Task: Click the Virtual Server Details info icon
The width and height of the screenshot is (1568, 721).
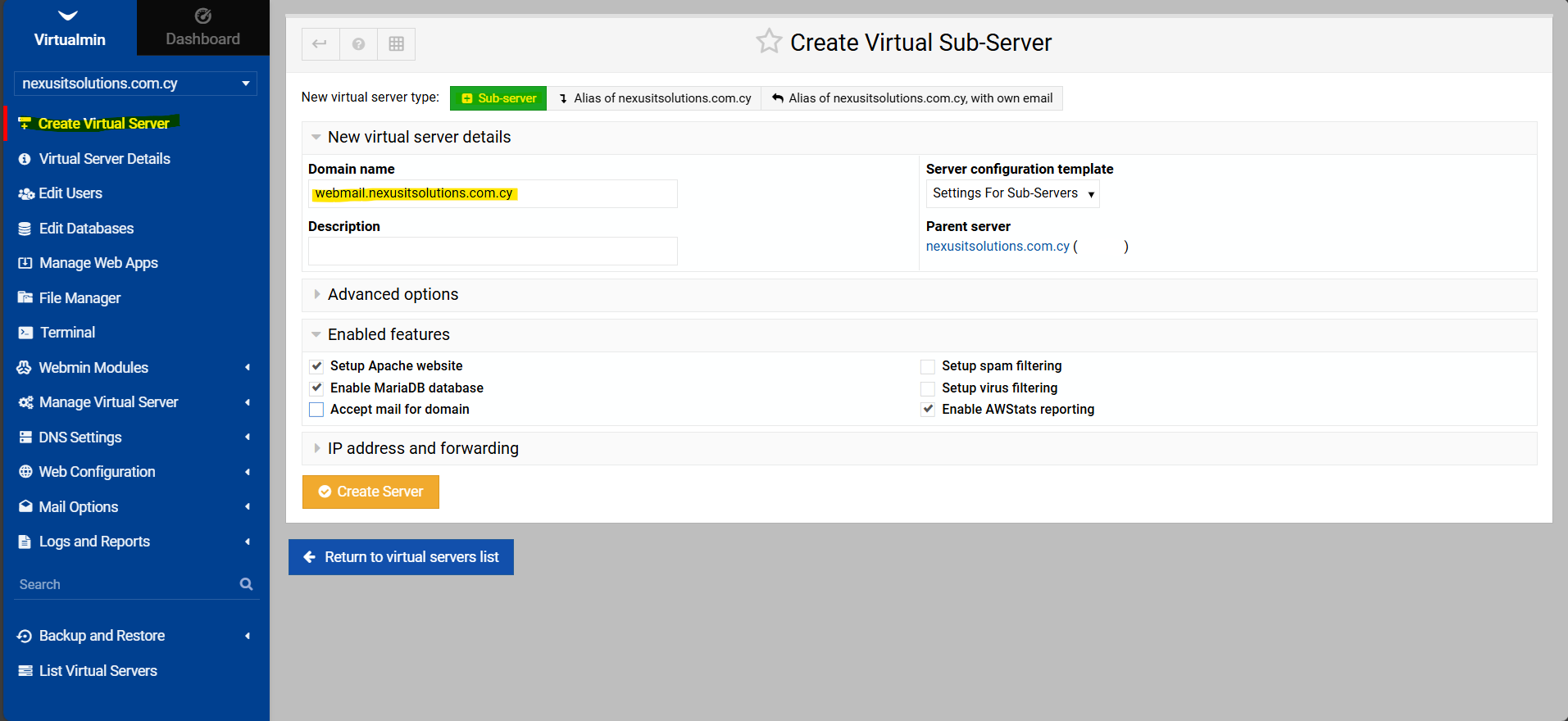Action: (25, 159)
